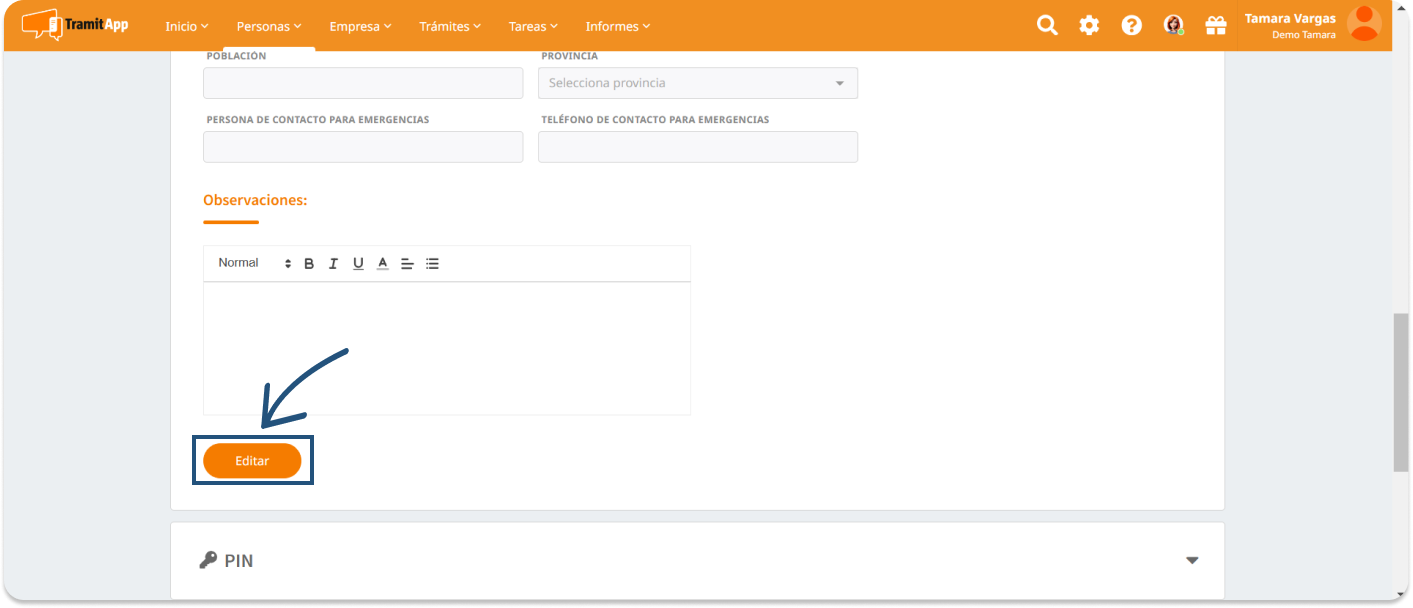Image resolution: width=1413 pixels, height=608 pixels.
Task: Open the text alignment option in editor
Action: (x=407, y=264)
